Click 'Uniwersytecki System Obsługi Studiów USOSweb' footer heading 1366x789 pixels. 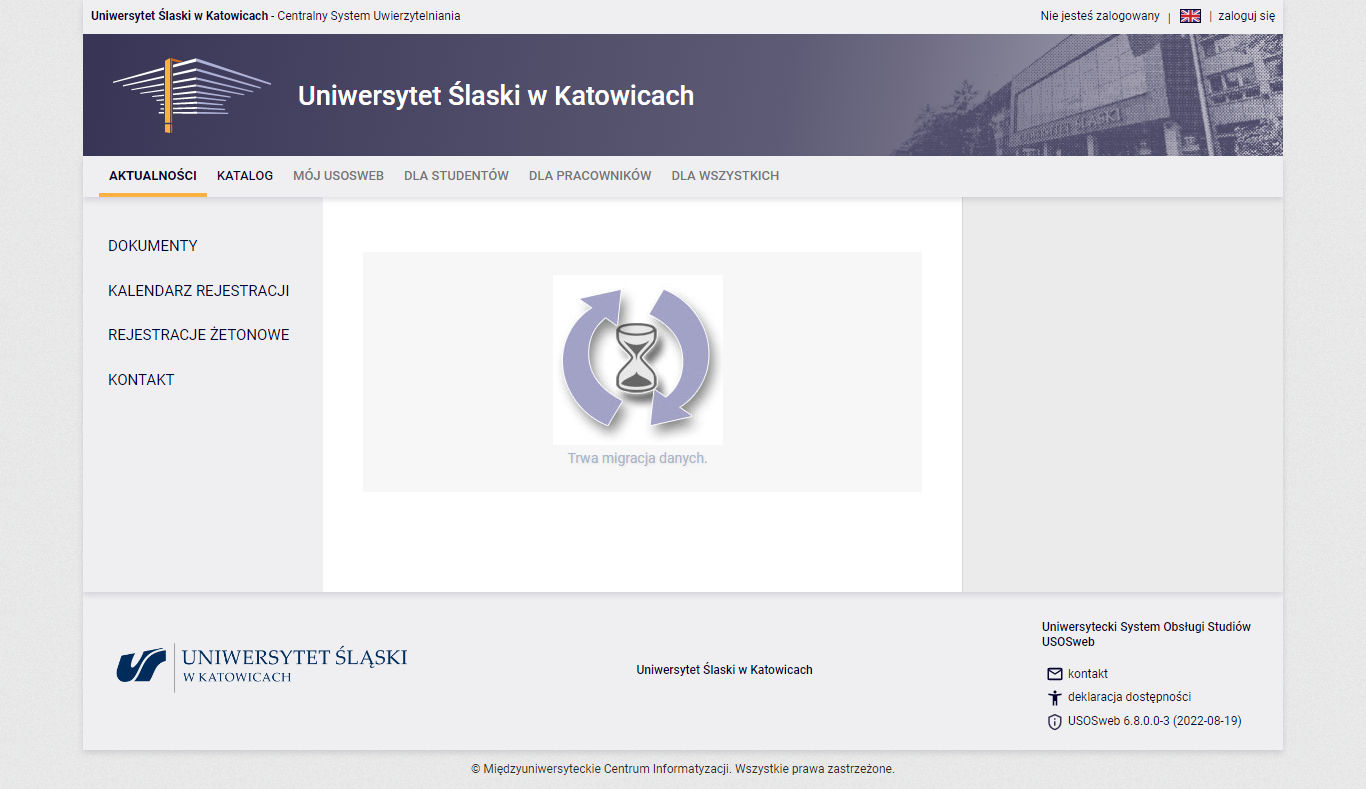click(x=1146, y=634)
